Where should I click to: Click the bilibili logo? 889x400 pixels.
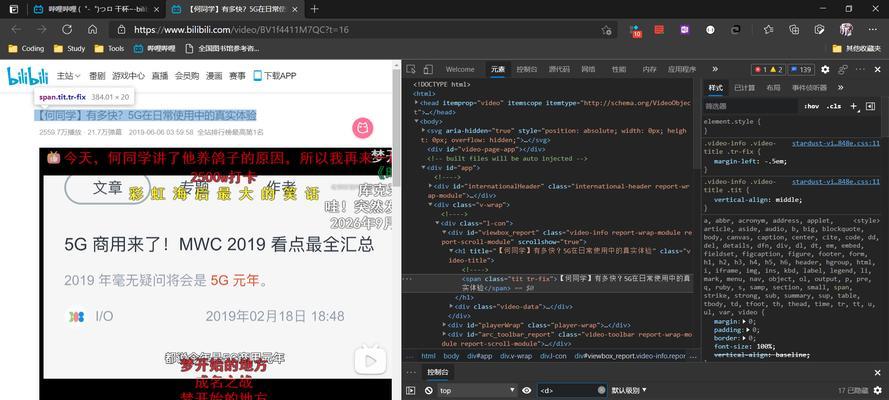point(28,75)
